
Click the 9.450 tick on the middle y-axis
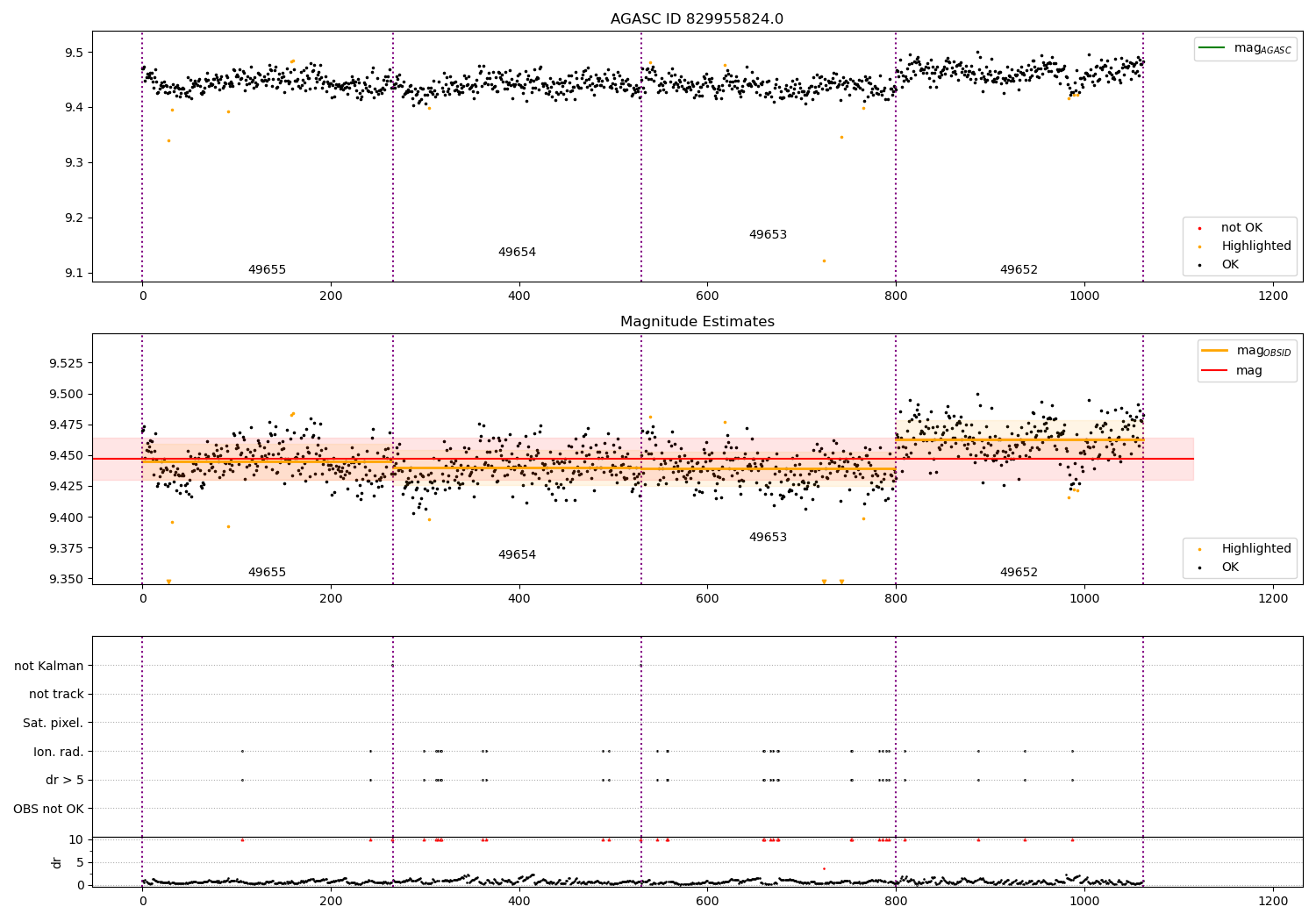point(67,456)
